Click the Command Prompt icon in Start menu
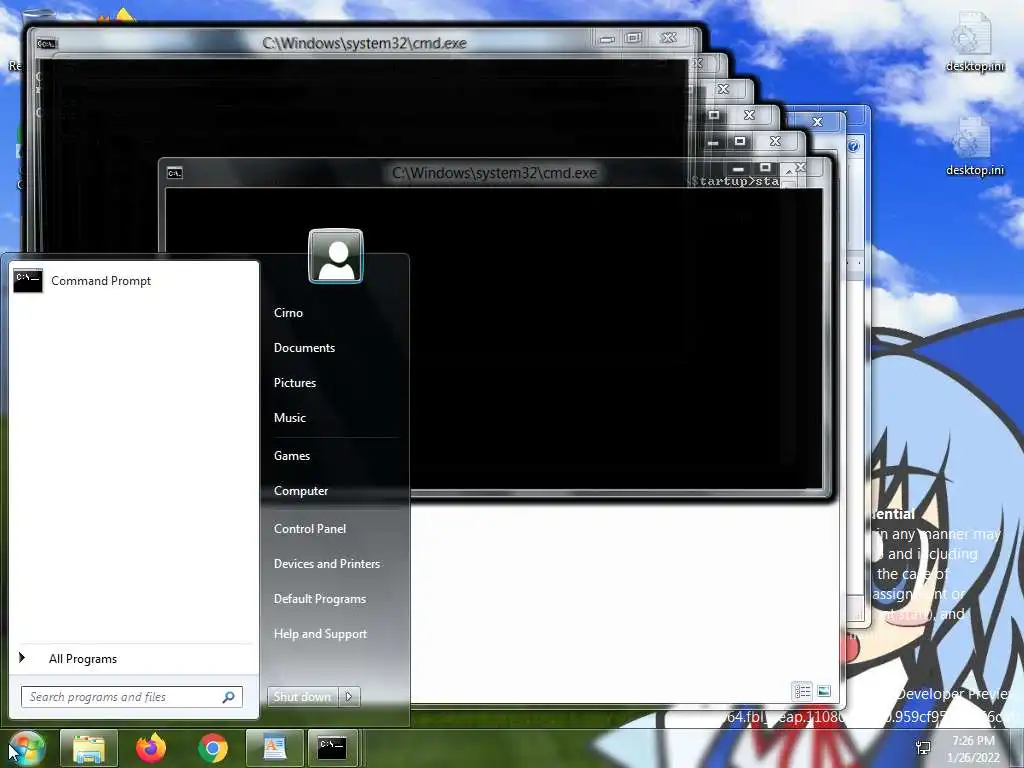The image size is (1024, 768). coord(27,281)
